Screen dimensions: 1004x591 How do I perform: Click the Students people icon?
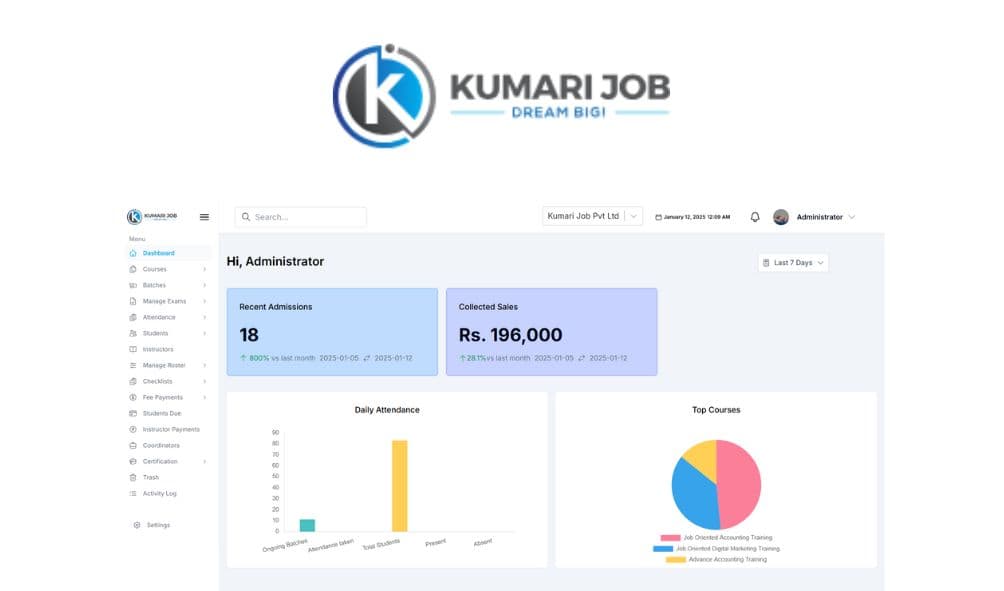click(x=133, y=334)
